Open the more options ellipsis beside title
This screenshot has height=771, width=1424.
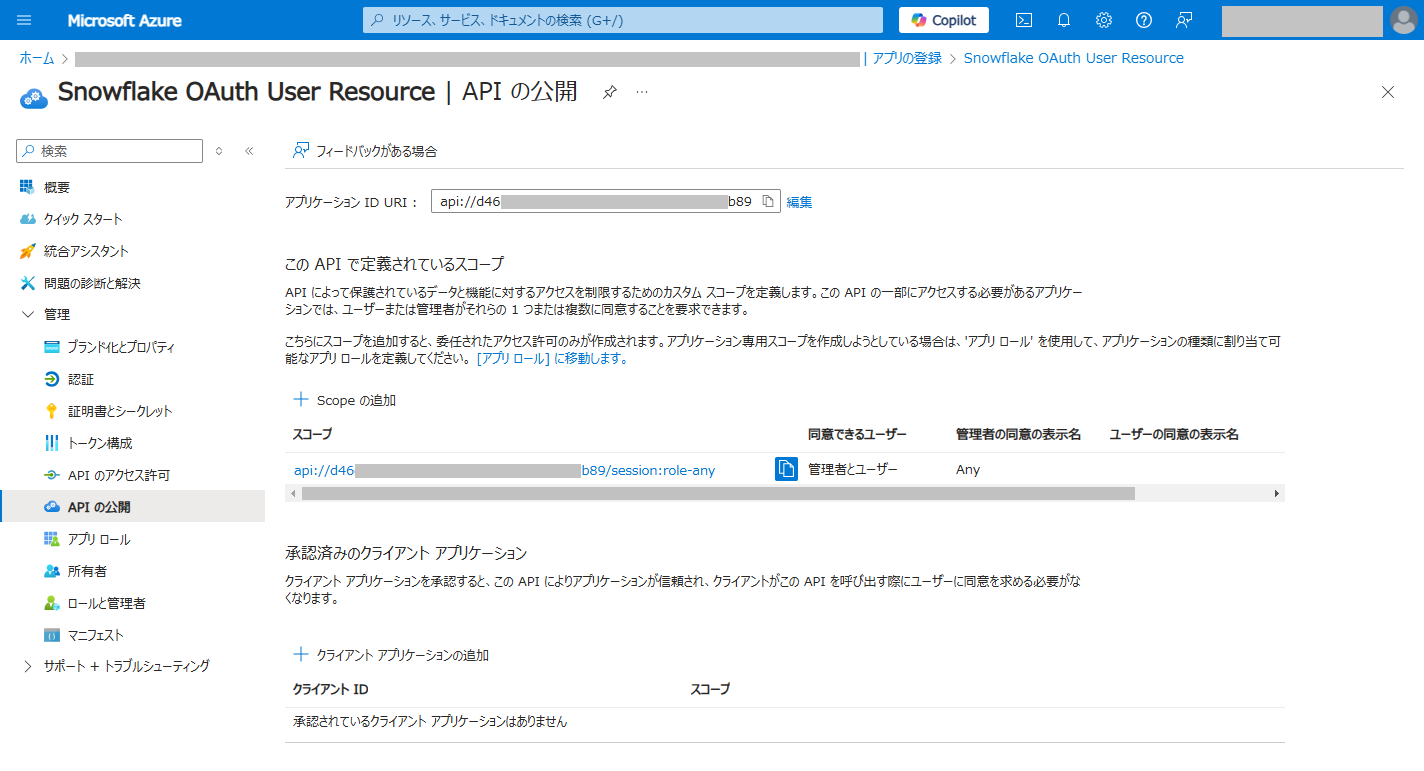pos(642,92)
